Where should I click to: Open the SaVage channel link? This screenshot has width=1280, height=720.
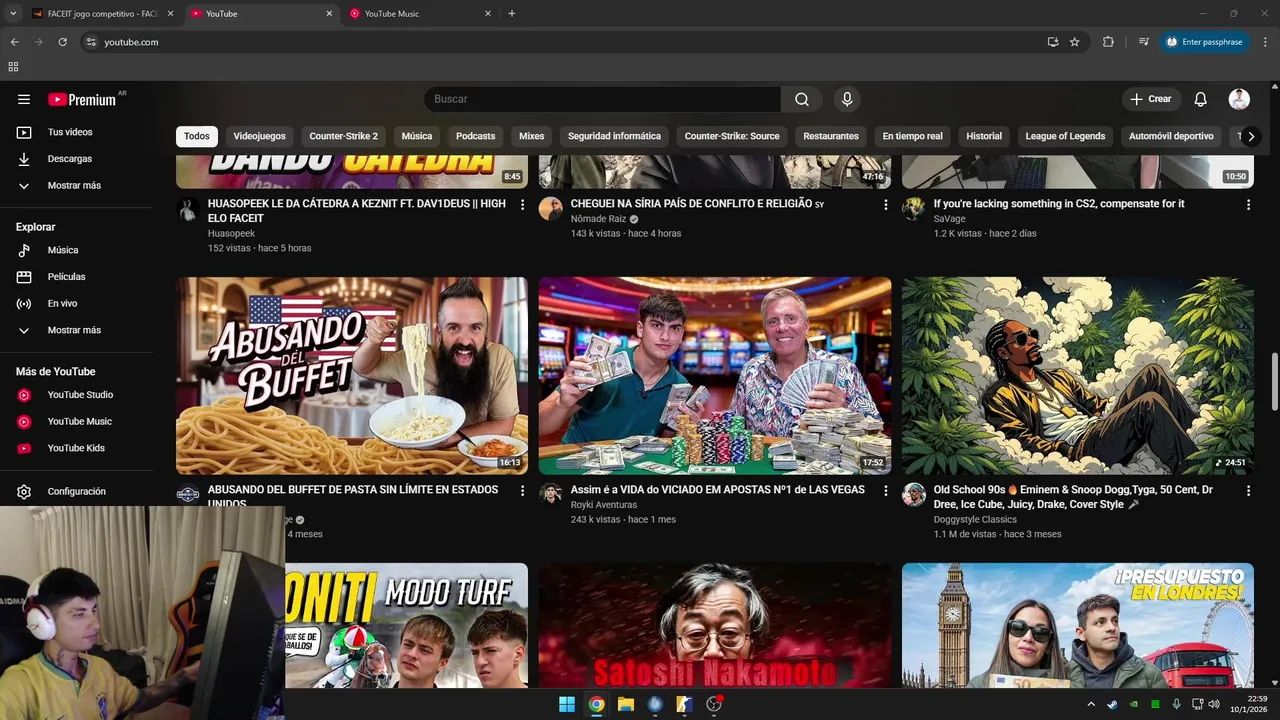pos(949,219)
